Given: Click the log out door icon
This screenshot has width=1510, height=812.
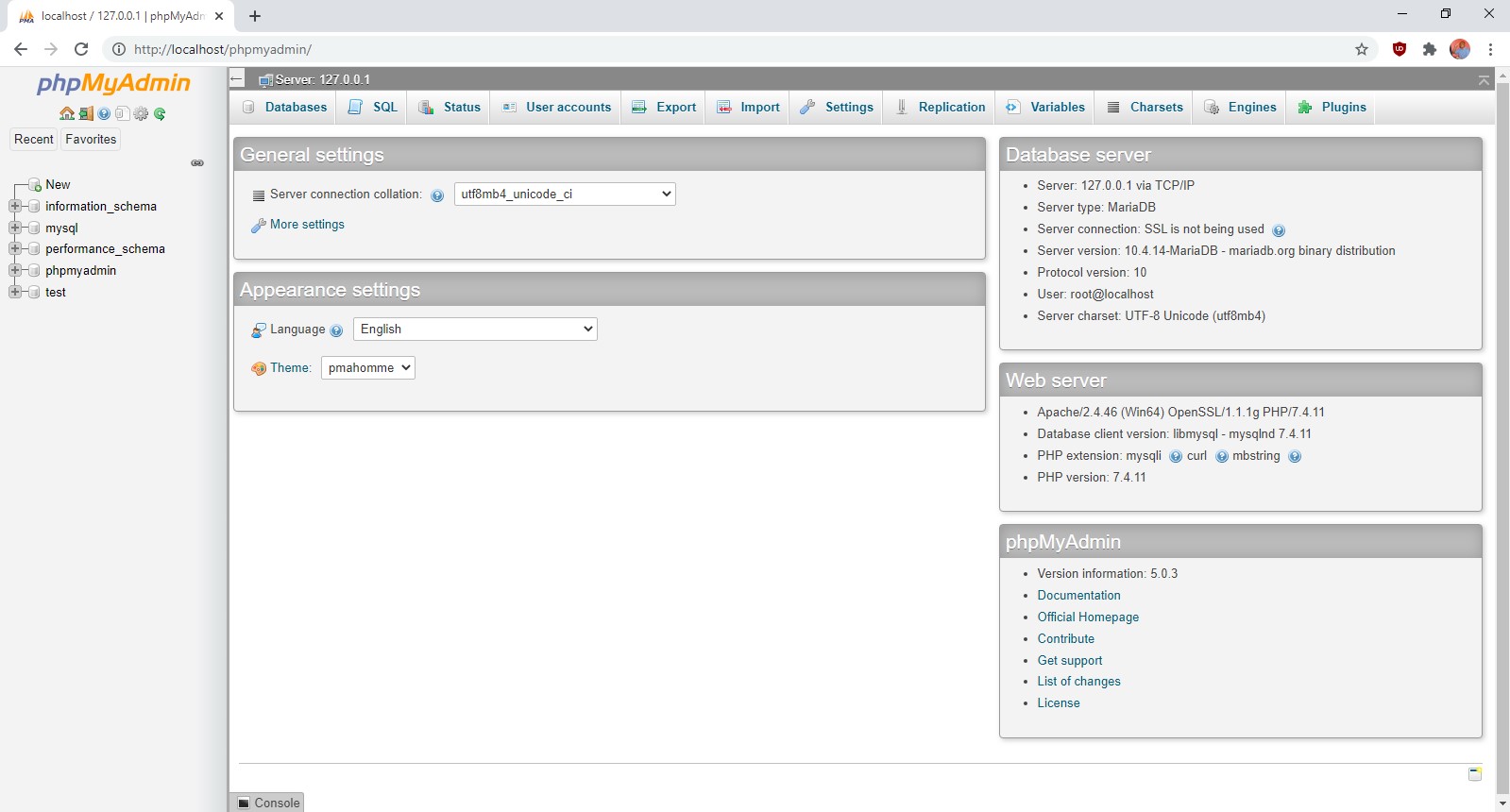Looking at the screenshot, I should coord(86,113).
